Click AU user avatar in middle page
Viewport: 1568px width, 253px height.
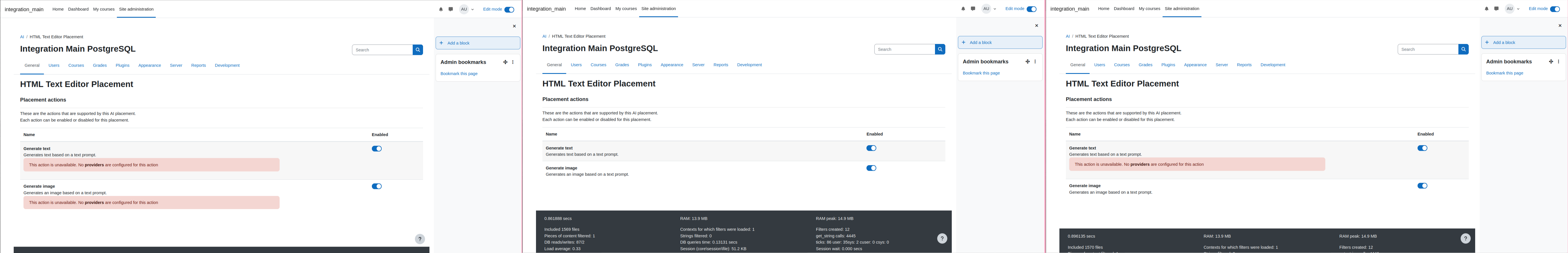click(986, 8)
